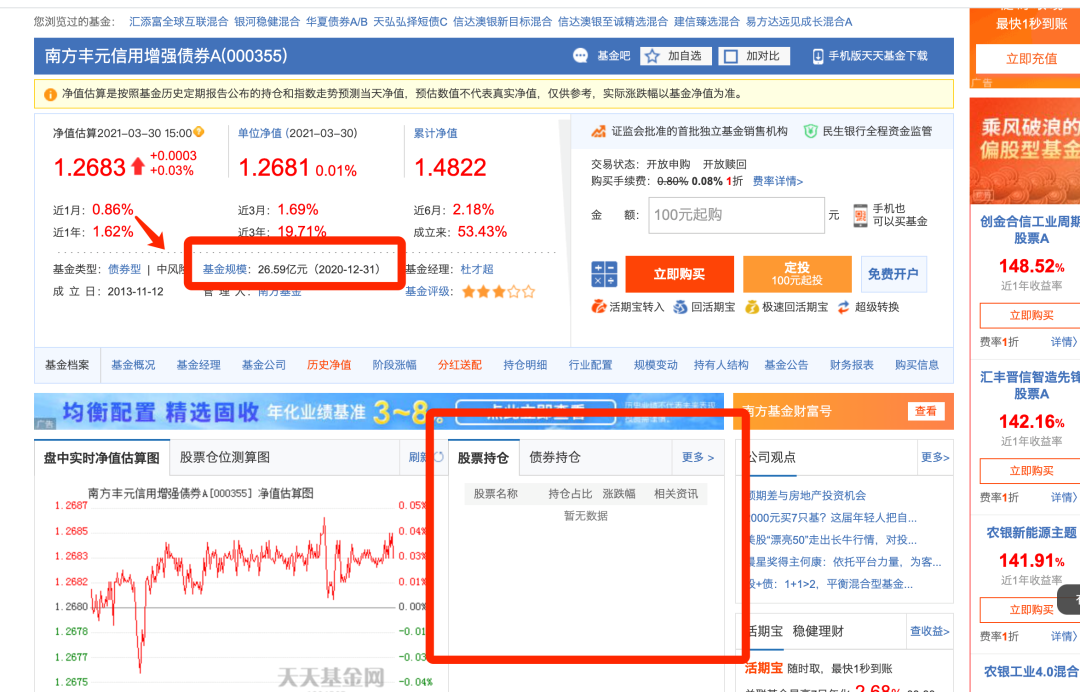Open 农银新能源主题 fund link
This screenshot has width=1080, height=692.
pyautogui.click(x=1031, y=532)
